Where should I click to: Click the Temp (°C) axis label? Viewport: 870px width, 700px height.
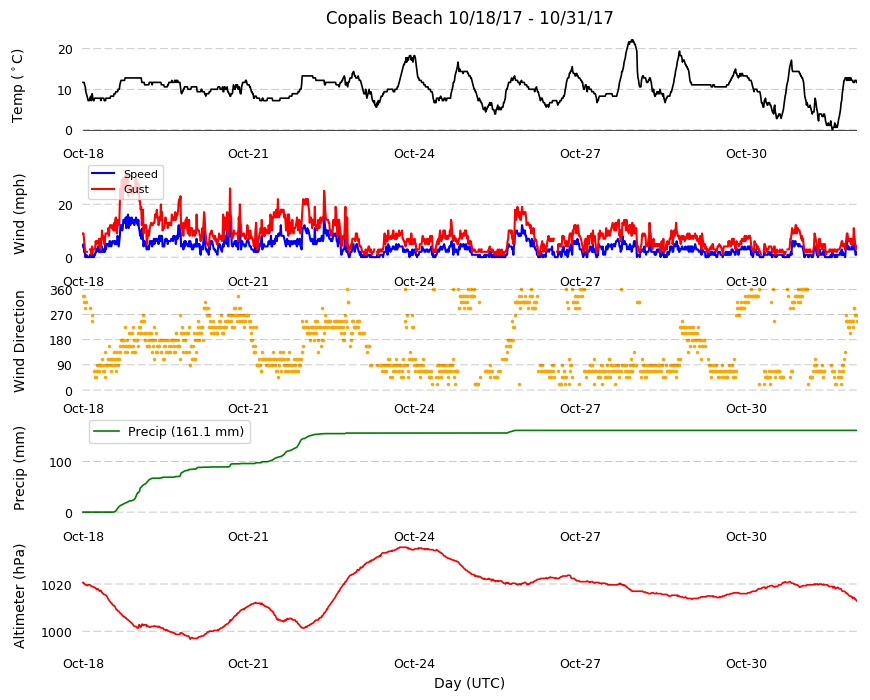click(x=18, y=86)
